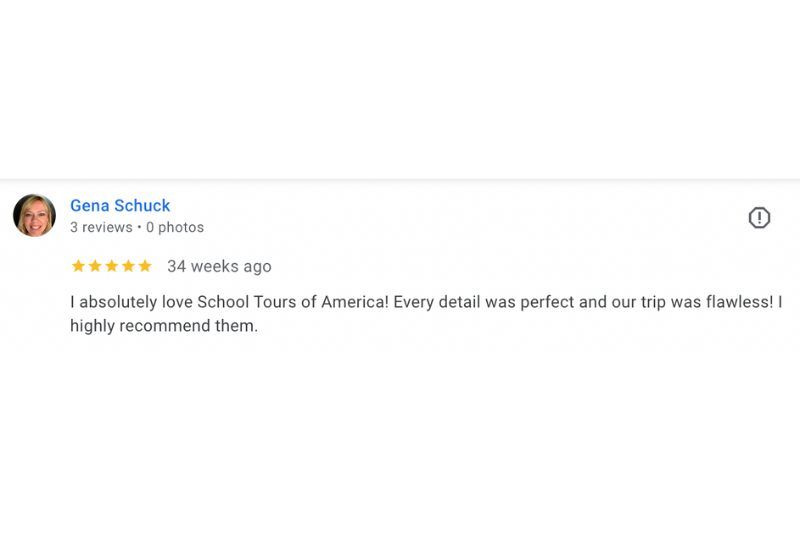The image size is (800, 533).
Task: Click the "3 reviews" count text
Action: (x=101, y=228)
